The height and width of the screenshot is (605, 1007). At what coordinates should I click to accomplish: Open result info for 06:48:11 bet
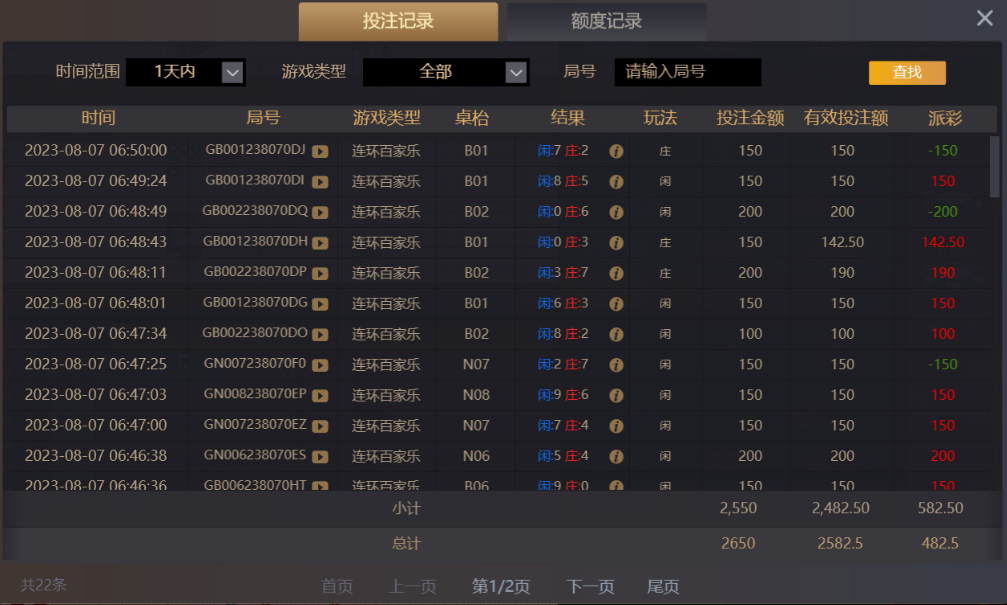616,274
